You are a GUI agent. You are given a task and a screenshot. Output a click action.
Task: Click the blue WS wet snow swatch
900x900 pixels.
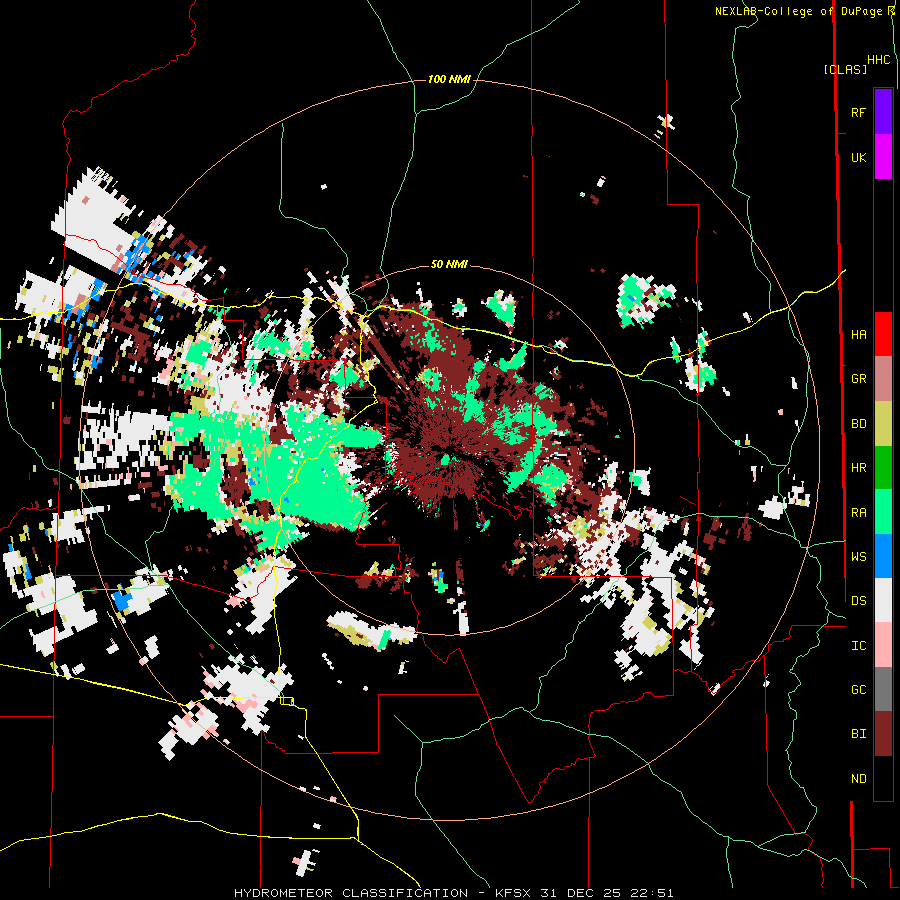pyautogui.click(x=883, y=556)
